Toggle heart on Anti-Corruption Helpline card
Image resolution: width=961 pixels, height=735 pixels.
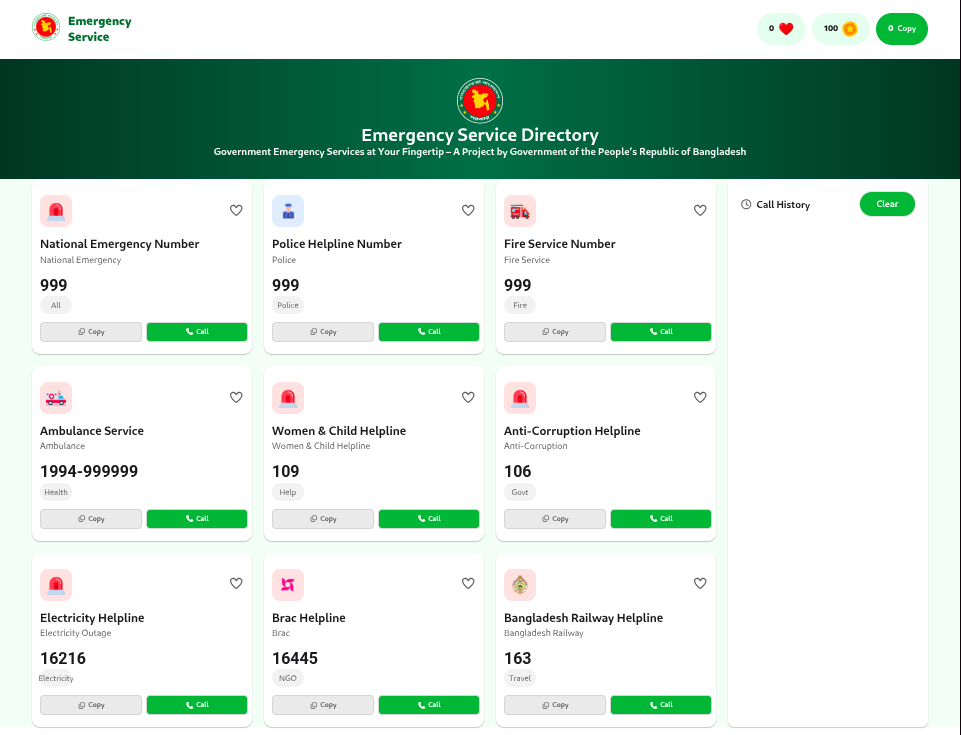tap(700, 397)
